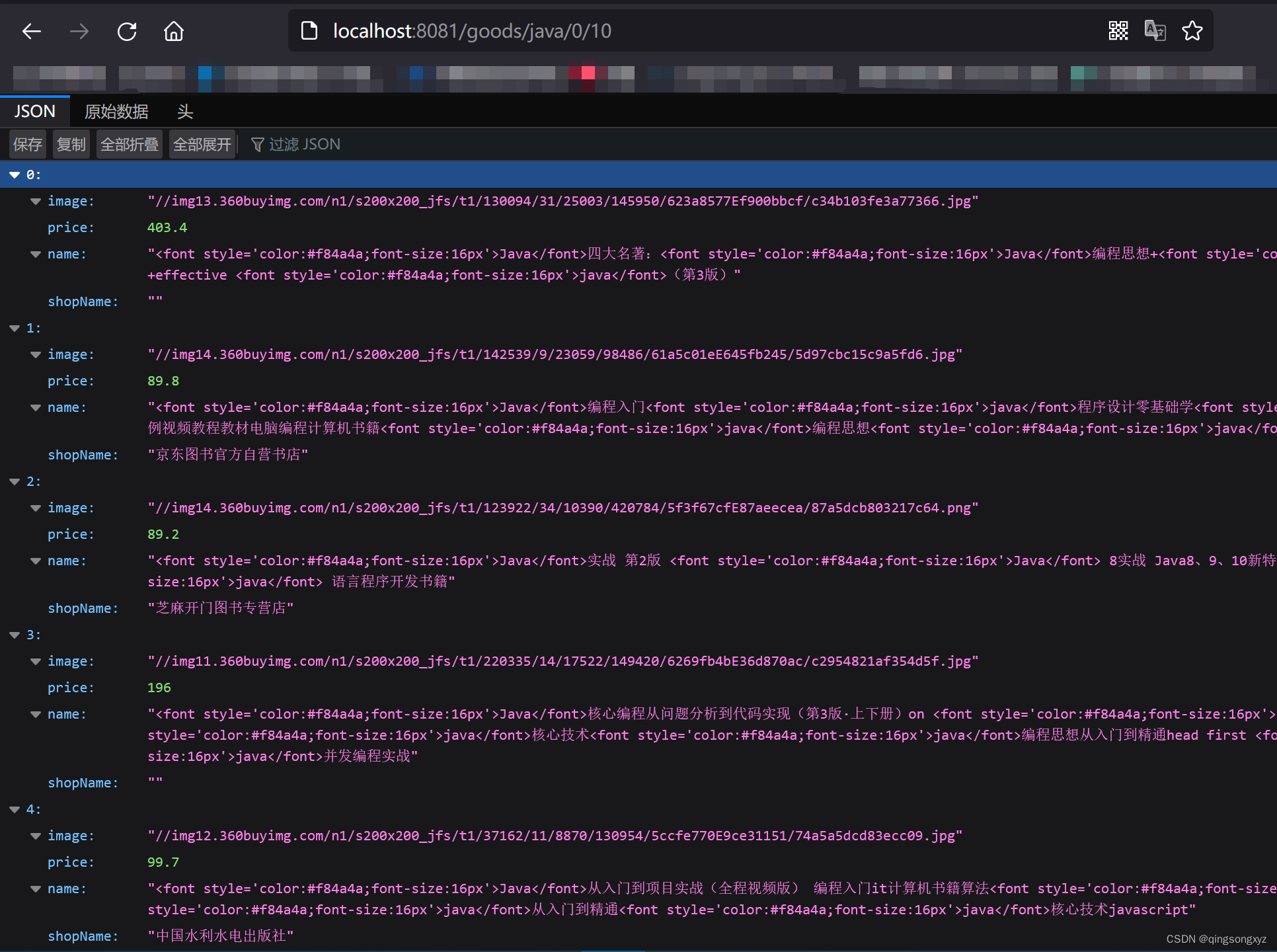Collapse the name field of item 3
1277x952 pixels.
36,714
